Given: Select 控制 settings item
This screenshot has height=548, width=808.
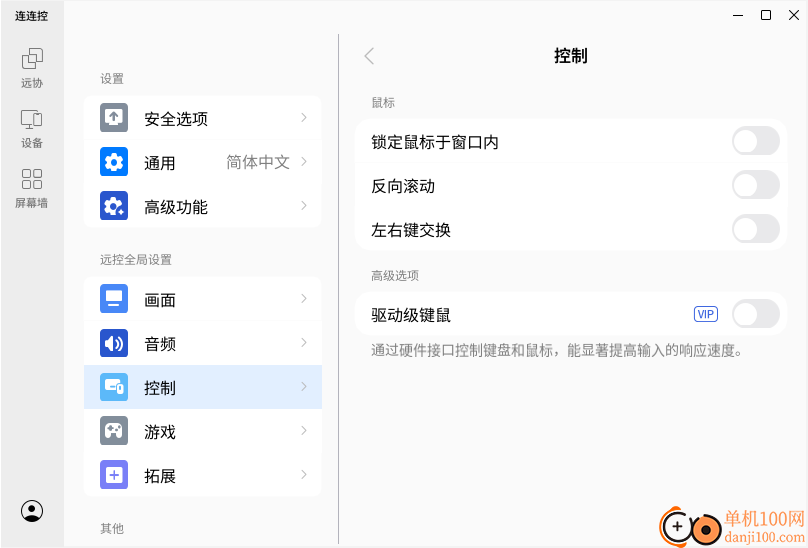Looking at the screenshot, I should (203, 387).
